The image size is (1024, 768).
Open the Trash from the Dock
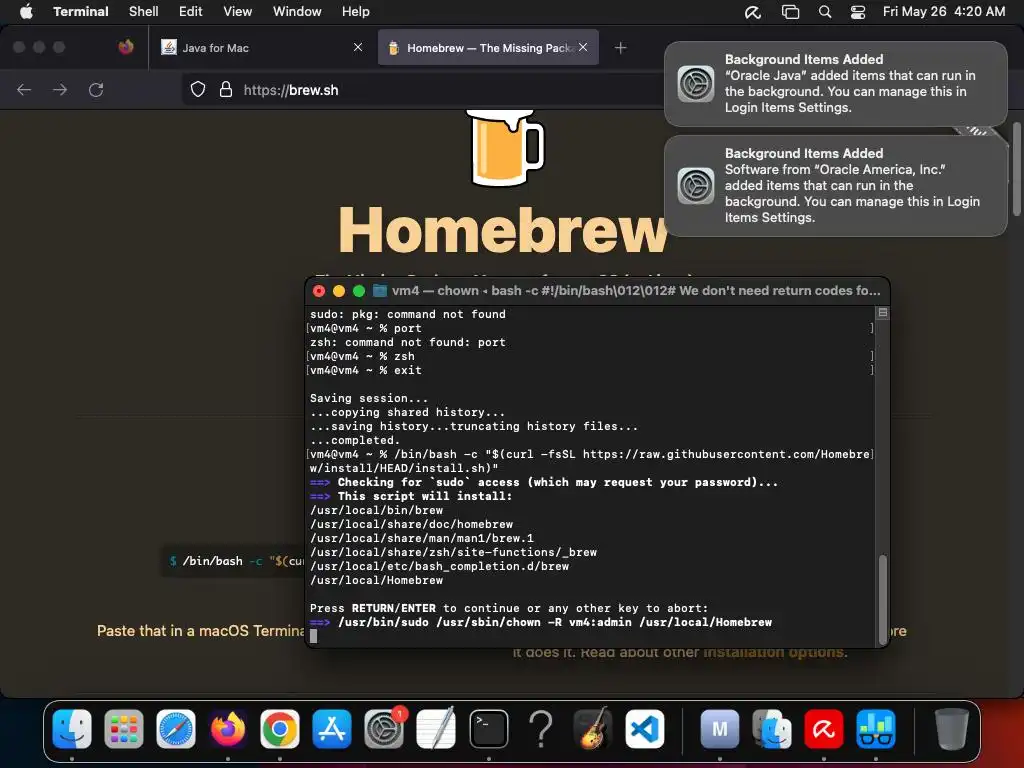pyautogui.click(x=951, y=729)
